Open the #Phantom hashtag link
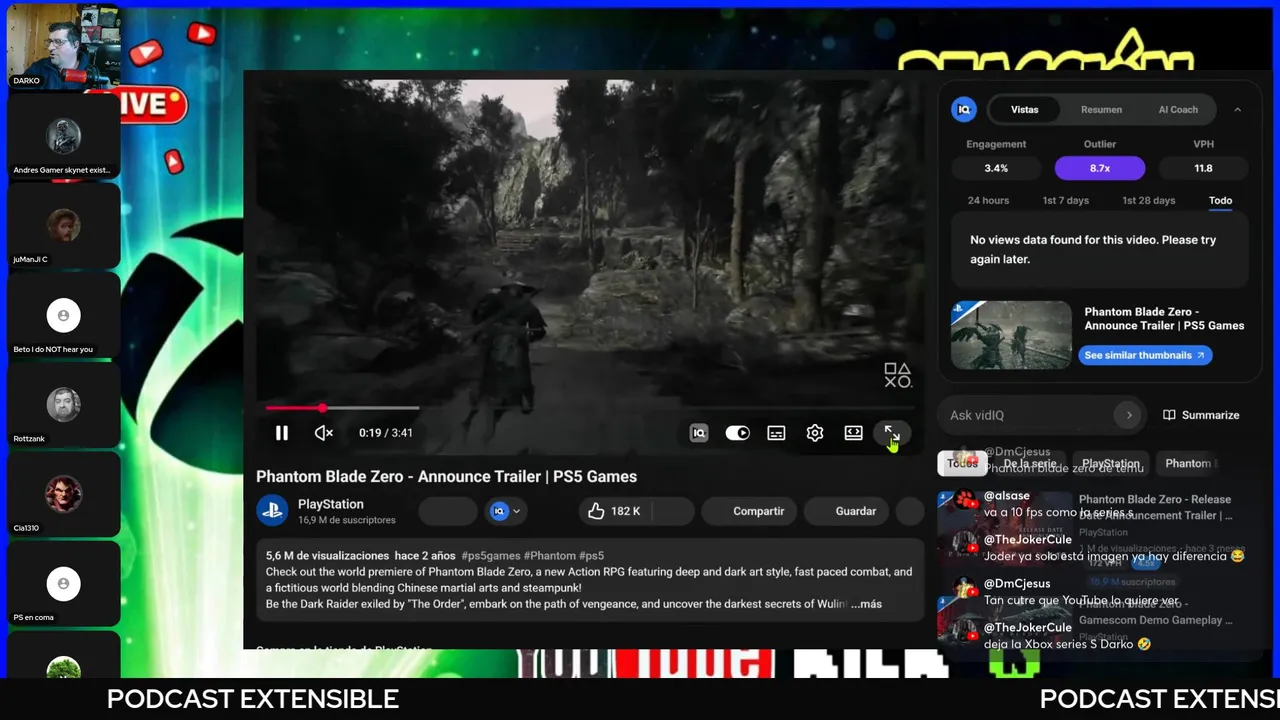Viewport: 1280px width, 720px height. 549,556
